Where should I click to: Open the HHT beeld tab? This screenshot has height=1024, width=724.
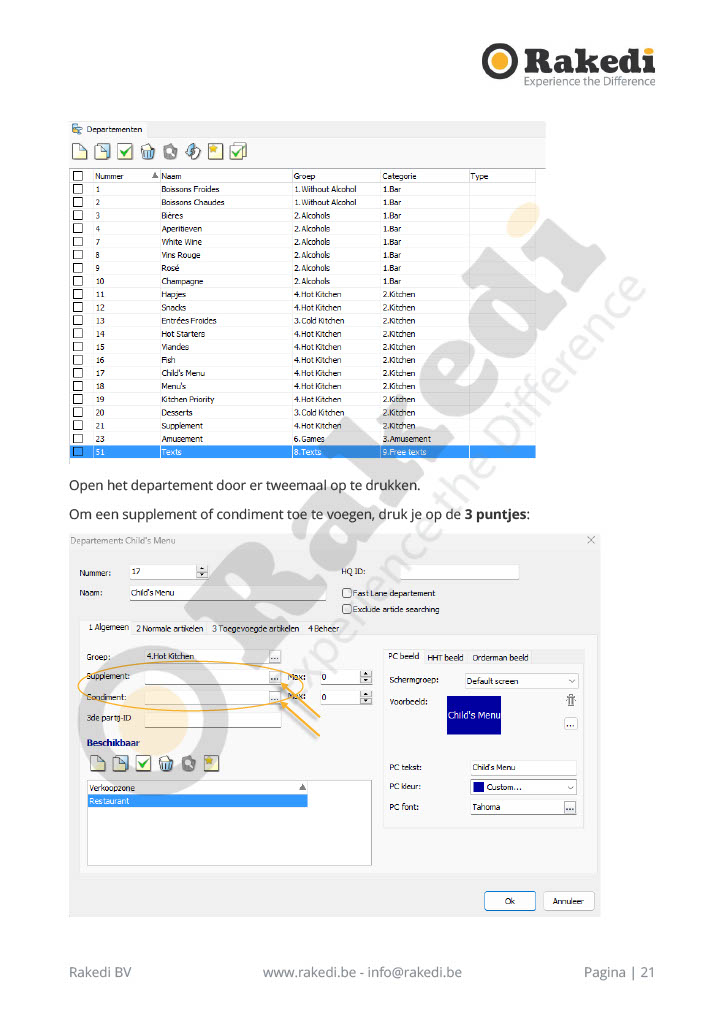pyautogui.click(x=445, y=657)
